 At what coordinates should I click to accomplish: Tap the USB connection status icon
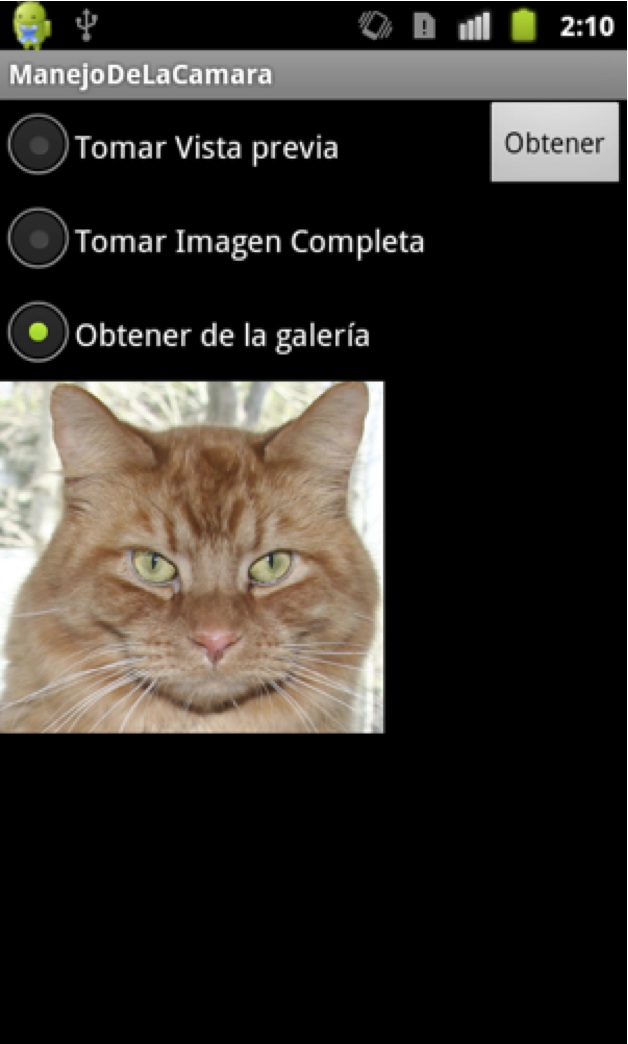click(x=87, y=25)
